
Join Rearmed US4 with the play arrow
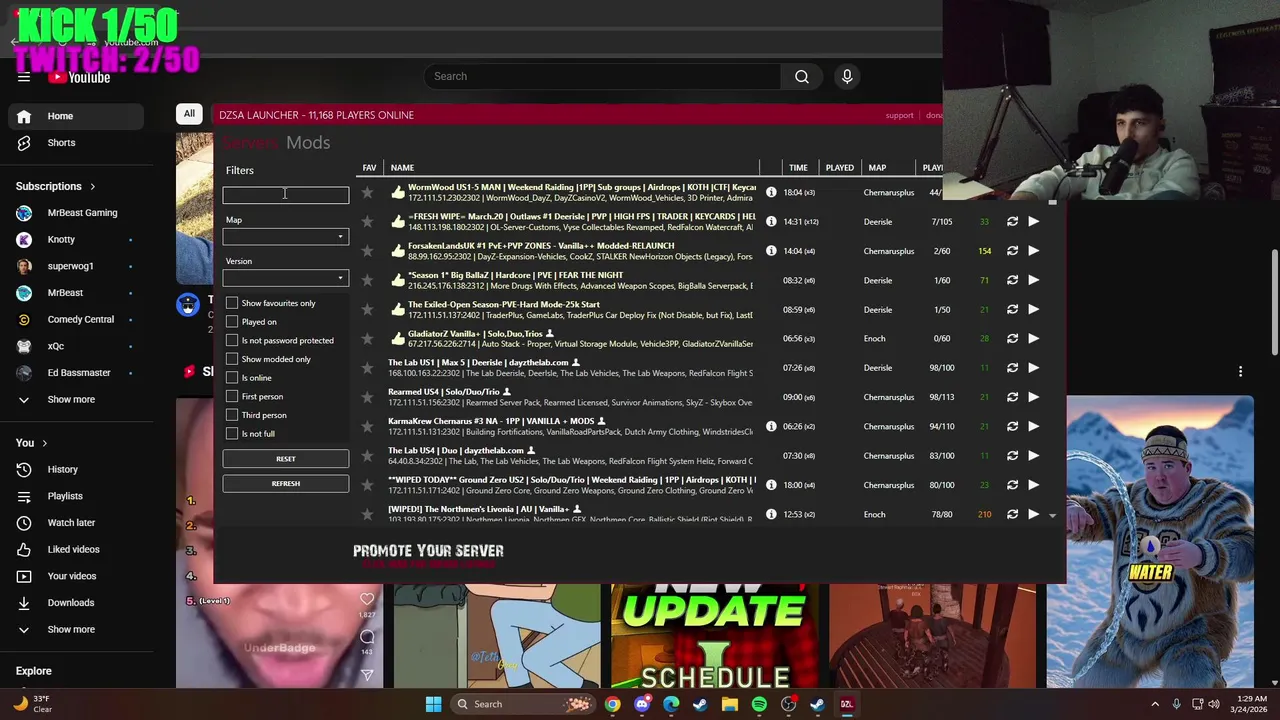[x=1034, y=397]
